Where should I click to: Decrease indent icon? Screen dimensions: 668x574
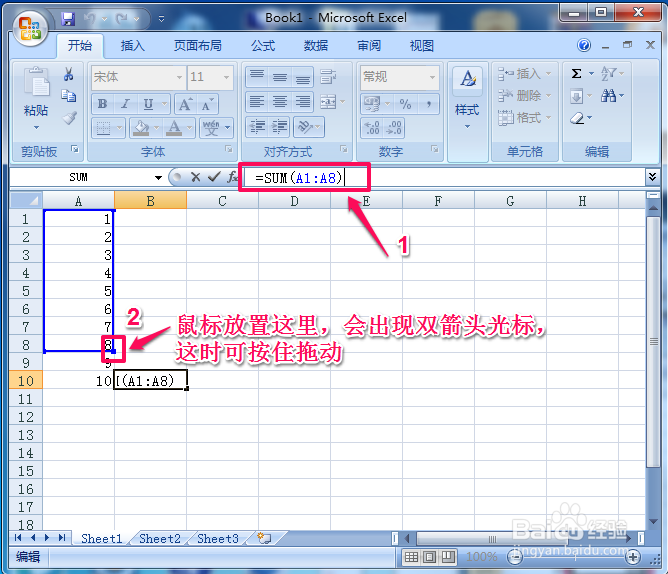pyautogui.click(x=257, y=127)
